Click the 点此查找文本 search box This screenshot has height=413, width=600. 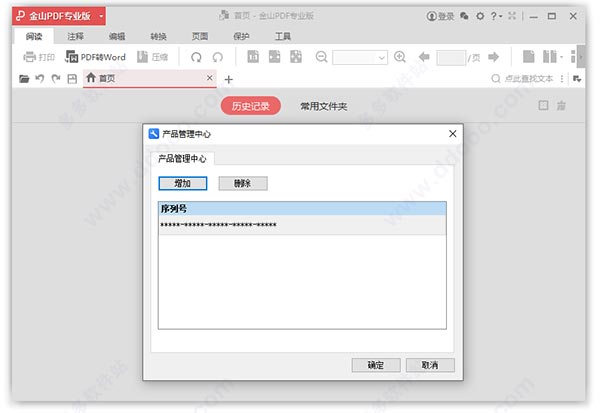click(x=522, y=78)
